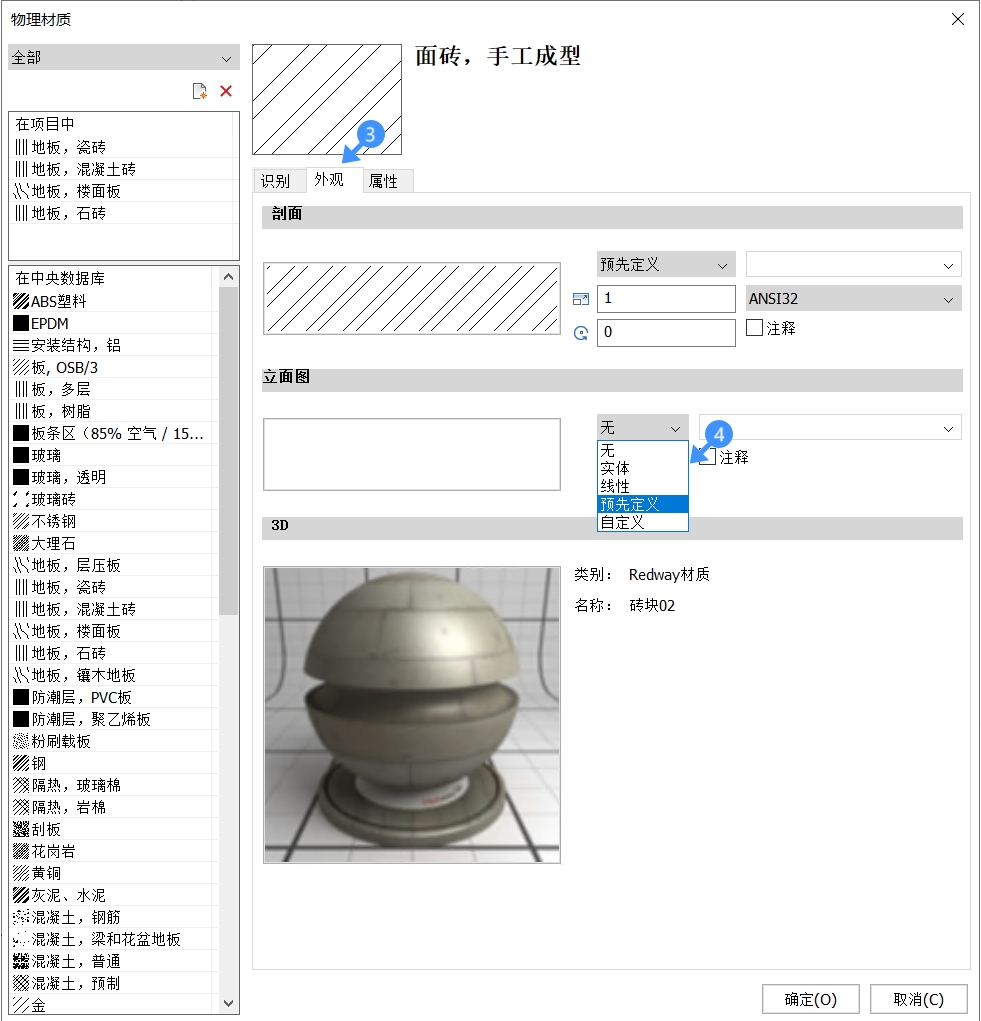This screenshot has height=1021, width=981.
Task: Choose 线性 in the dropdown list
Action: point(642,486)
